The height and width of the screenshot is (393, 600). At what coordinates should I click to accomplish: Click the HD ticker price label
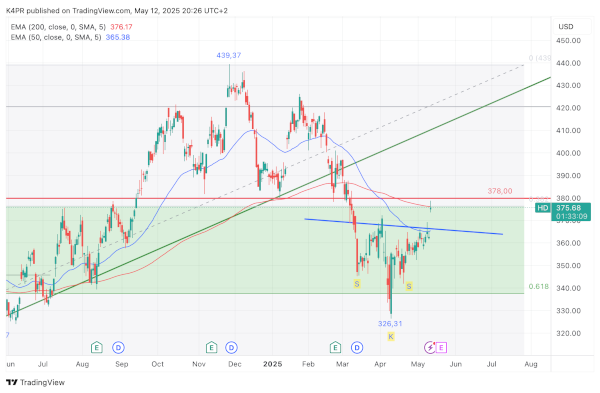click(x=543, y=208)
